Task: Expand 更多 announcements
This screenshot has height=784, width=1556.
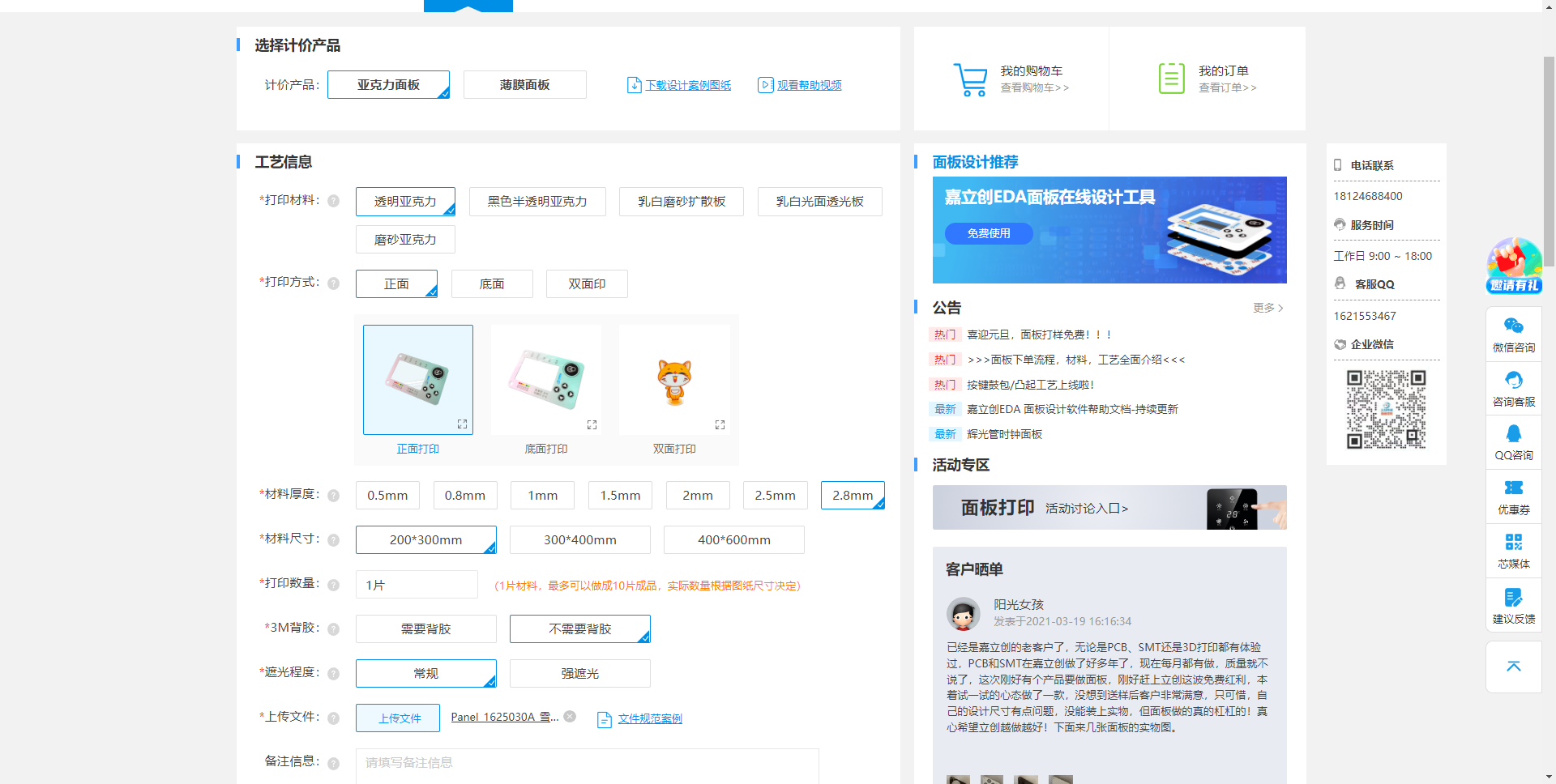Action: pyautogui.click(x=1267, y=308)
